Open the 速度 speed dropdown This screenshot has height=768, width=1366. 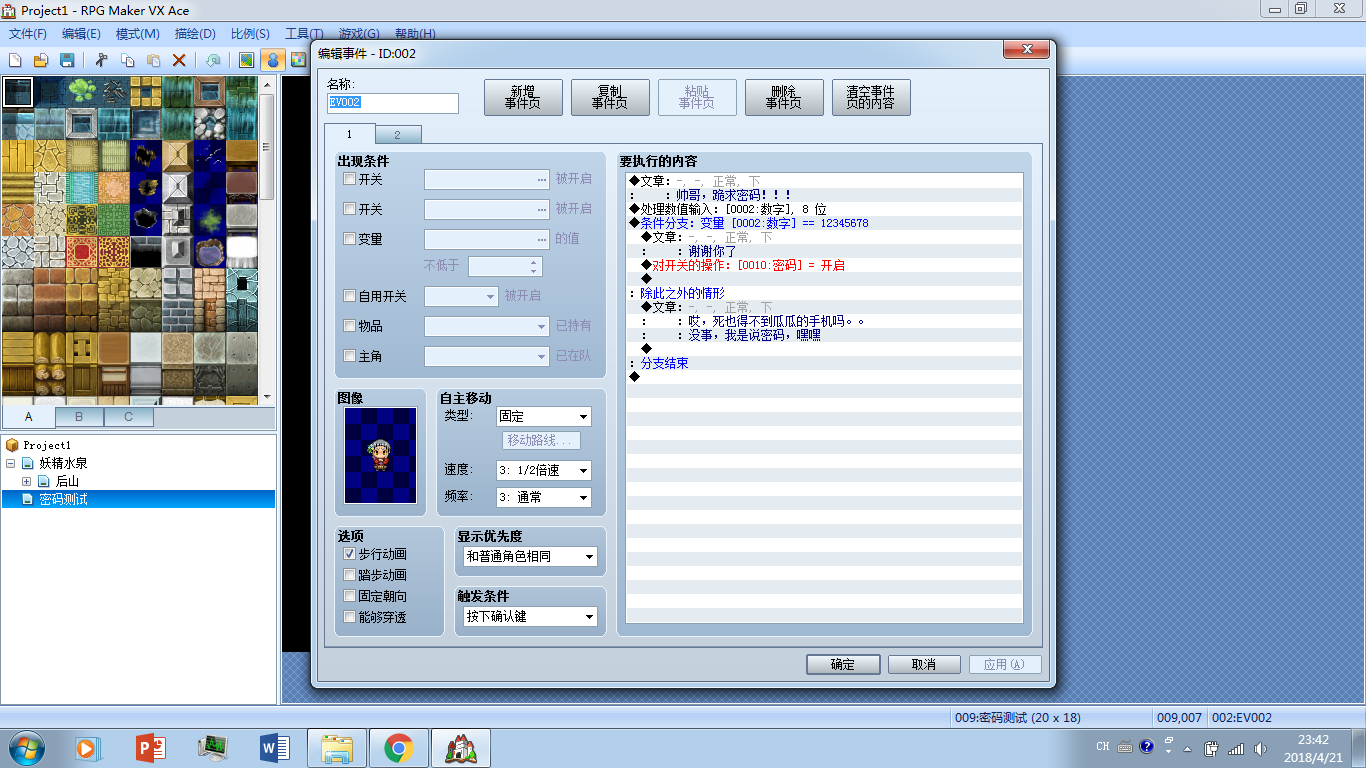544,470
